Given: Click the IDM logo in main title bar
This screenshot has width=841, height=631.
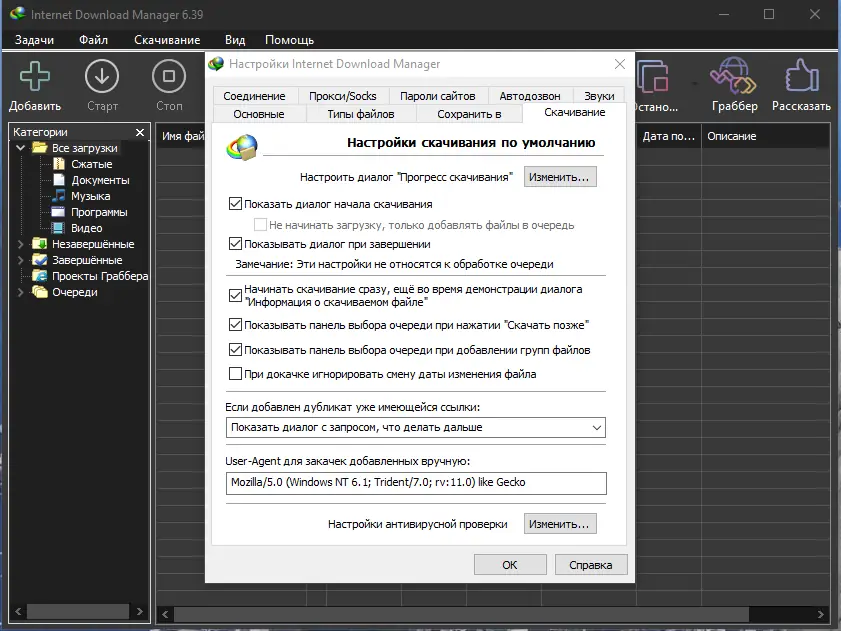Looking at the screenshot, I should point(17,13).
